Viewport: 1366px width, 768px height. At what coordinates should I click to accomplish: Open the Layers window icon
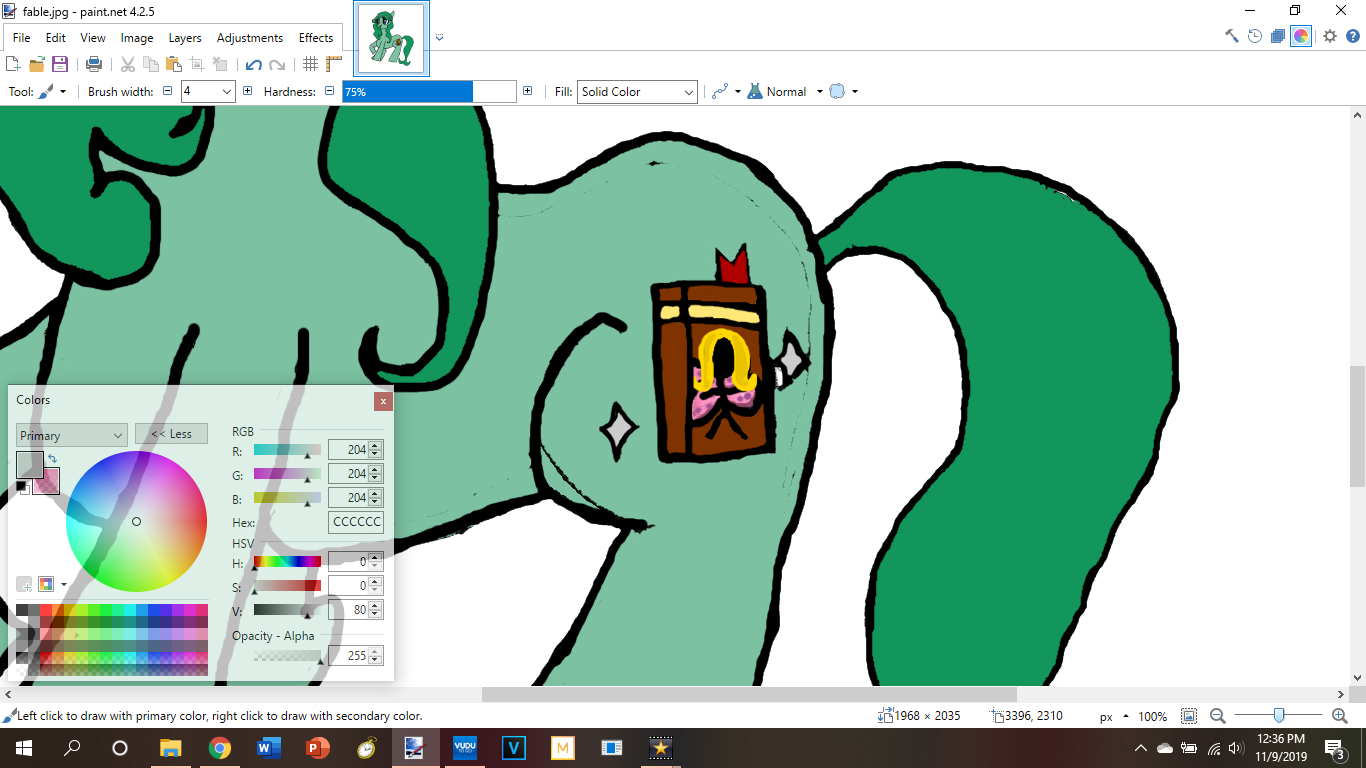tap(1278, 36)
